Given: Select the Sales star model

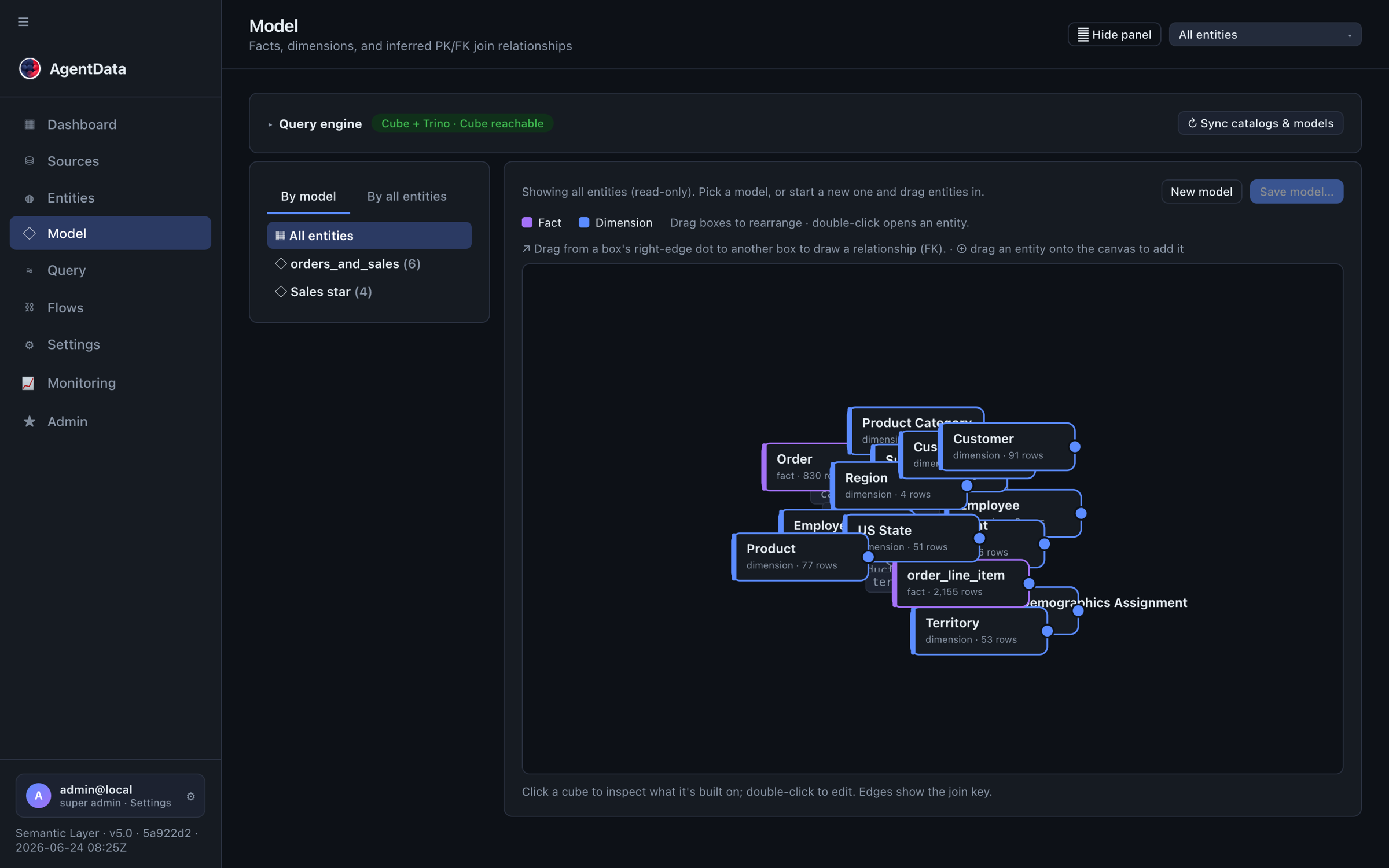Looking at the screenshot, I should (369, 291).
